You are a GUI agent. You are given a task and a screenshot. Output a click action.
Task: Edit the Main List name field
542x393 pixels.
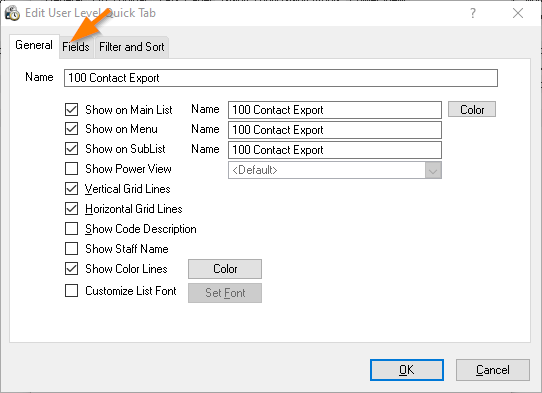[x=335, y=110]
